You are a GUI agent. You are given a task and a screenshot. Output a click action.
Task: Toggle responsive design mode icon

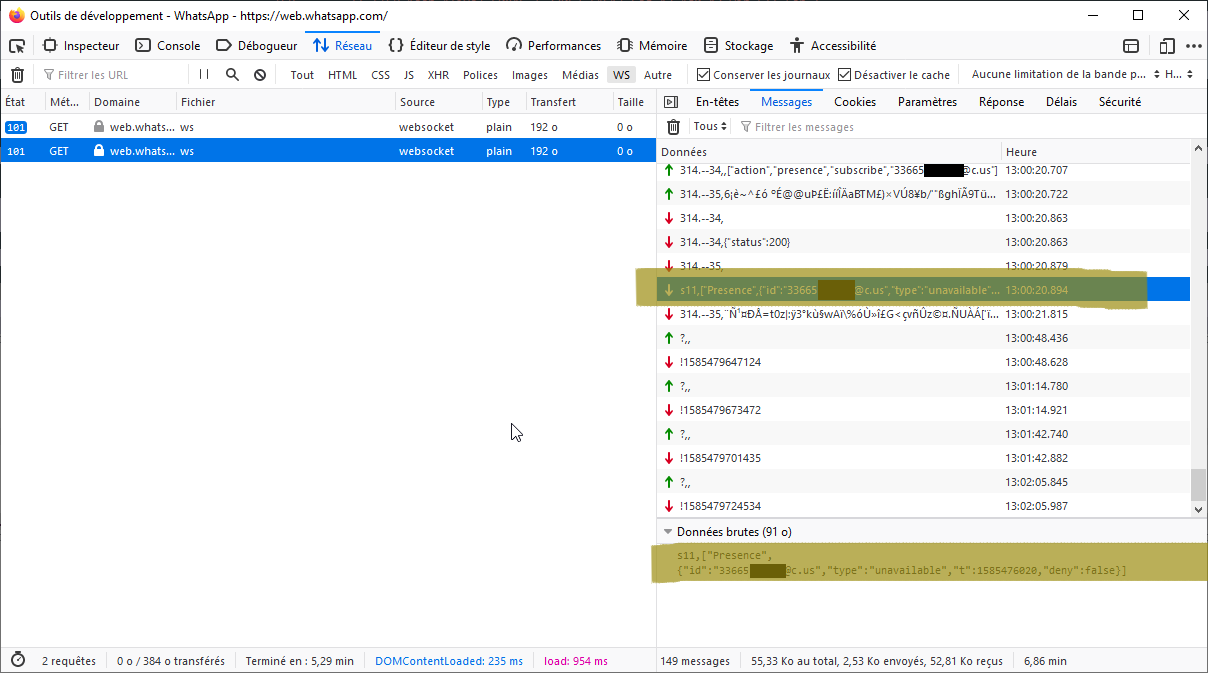tap(1166, 46)
